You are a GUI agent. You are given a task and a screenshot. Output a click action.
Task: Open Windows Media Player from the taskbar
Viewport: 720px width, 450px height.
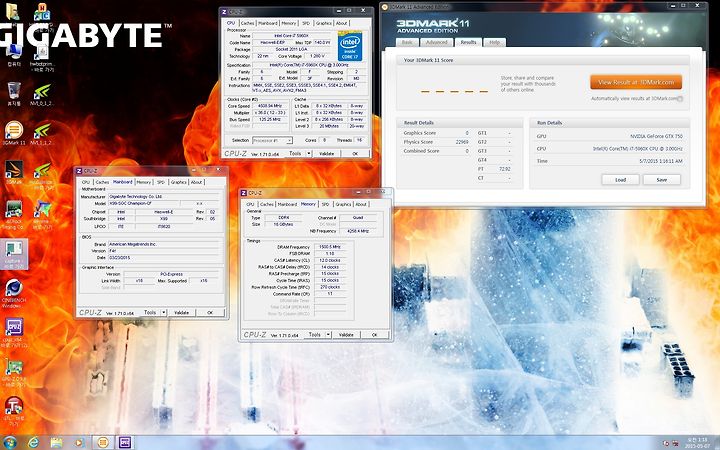pyautogui.click(x=79, y=442)
